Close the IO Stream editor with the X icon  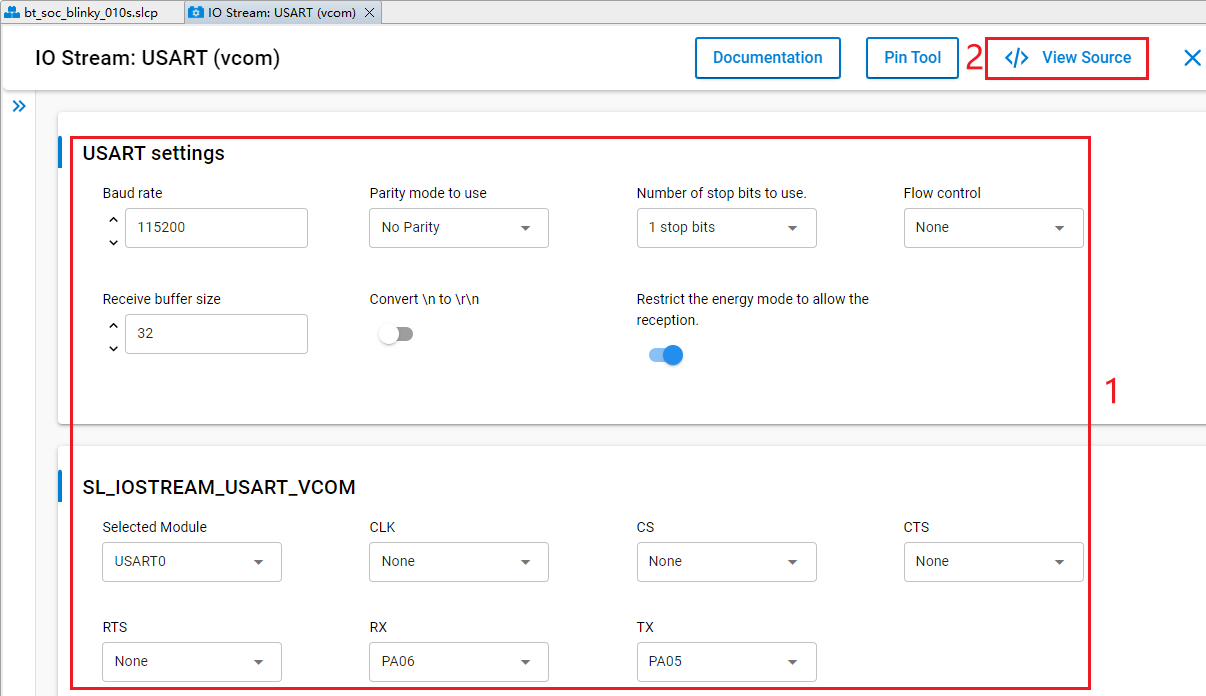(1192, 58)
